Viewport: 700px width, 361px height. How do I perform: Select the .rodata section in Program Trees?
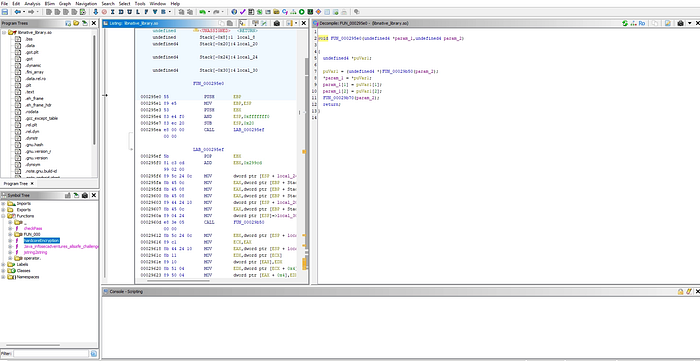click(x=32, y=112)
